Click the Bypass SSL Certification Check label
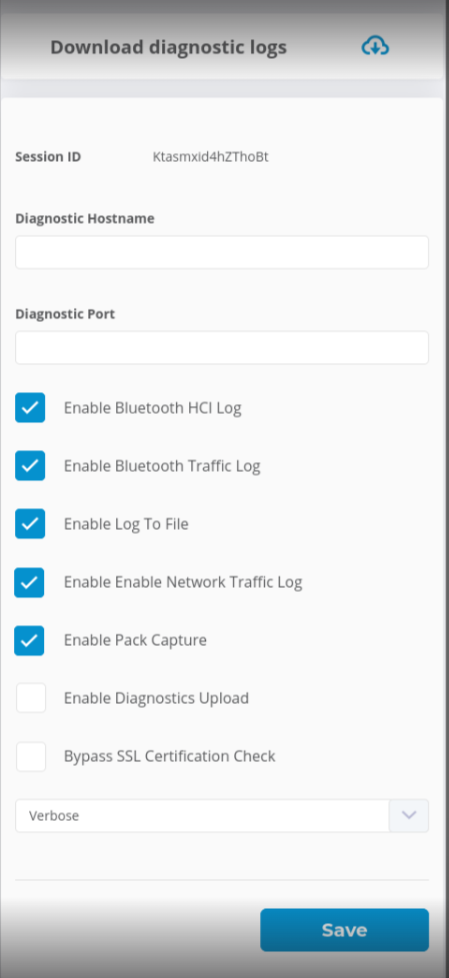Screen dimensions: 449x978 [170, 757]
